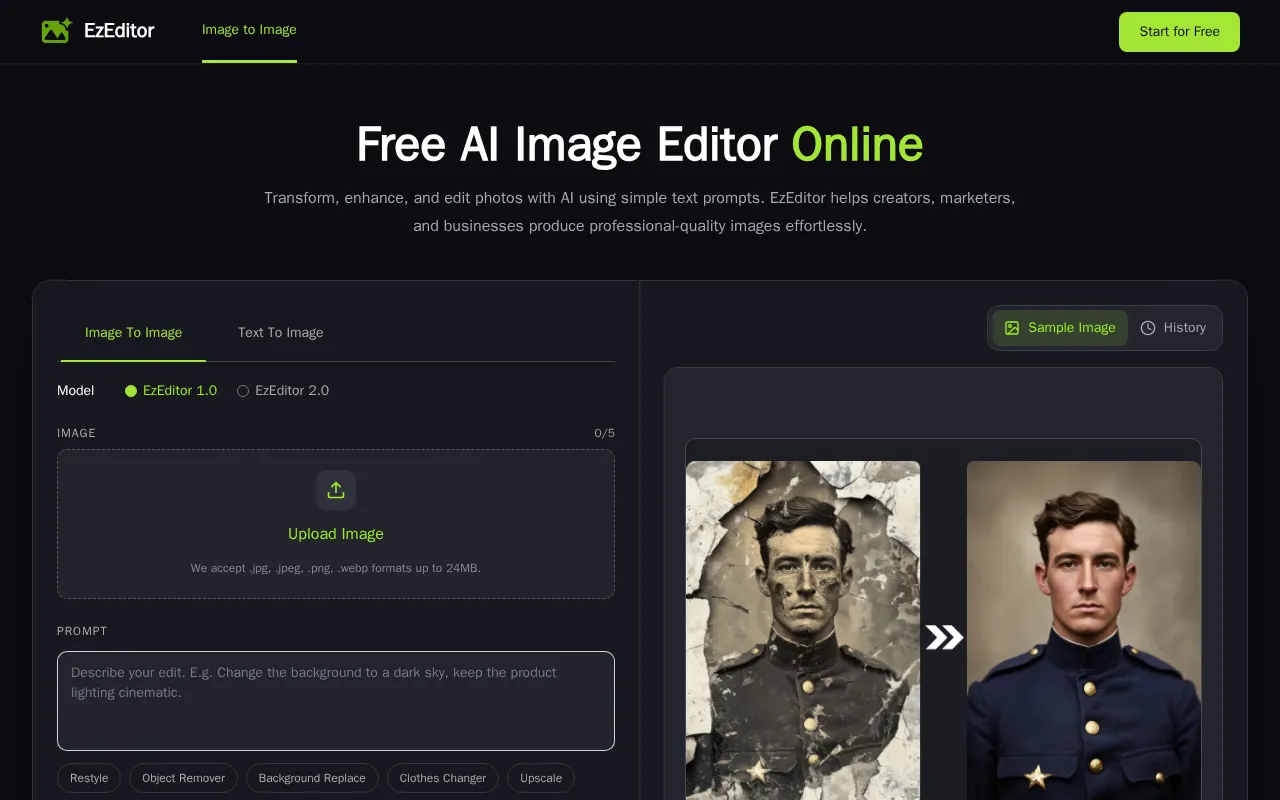Choose the Clothes Changer preset chip

pyautogui.click(x=443, y=778)
